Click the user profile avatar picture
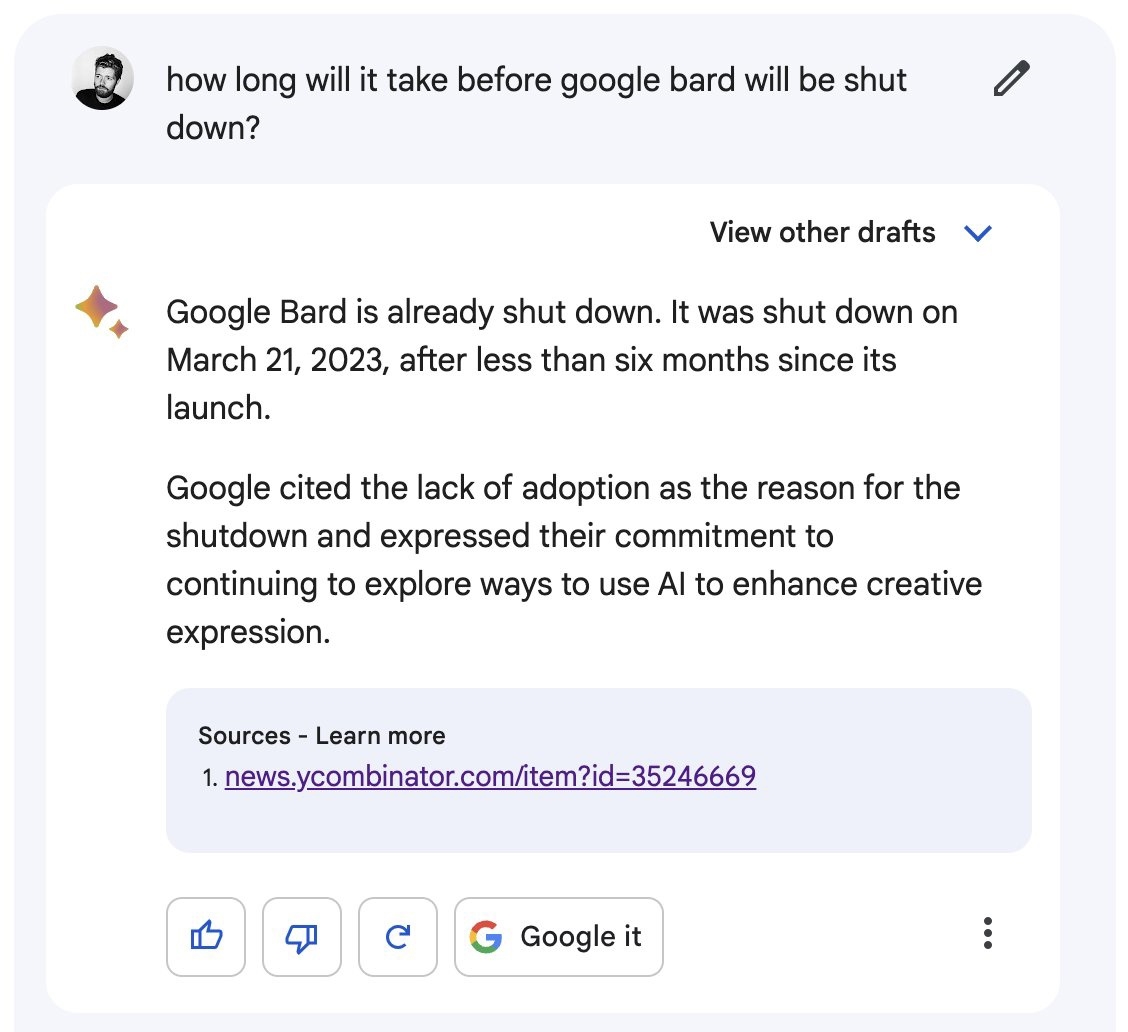Image resolution: width=1128 pixels, height=1032 pixels. click(102, 78)
